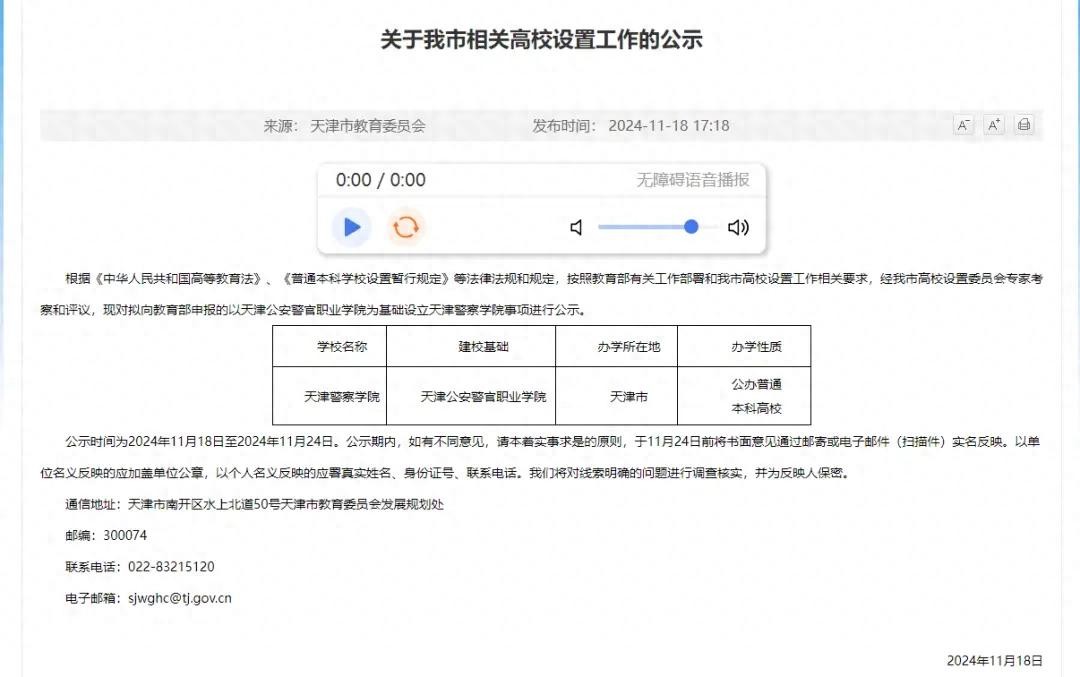
Task: Increase font size with A+ button
Action: 993,125
